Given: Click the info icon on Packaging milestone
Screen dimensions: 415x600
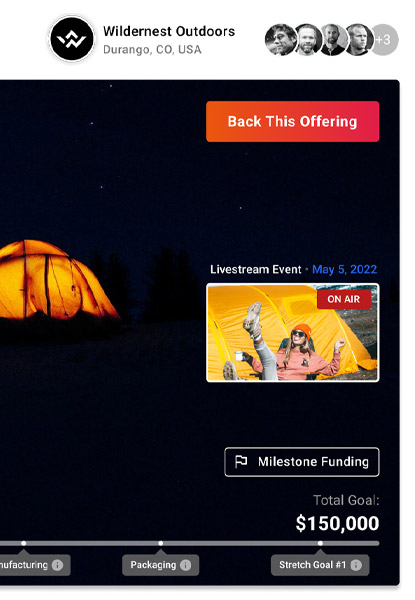Looking at the screenshot, I should [x=186, y=565].
